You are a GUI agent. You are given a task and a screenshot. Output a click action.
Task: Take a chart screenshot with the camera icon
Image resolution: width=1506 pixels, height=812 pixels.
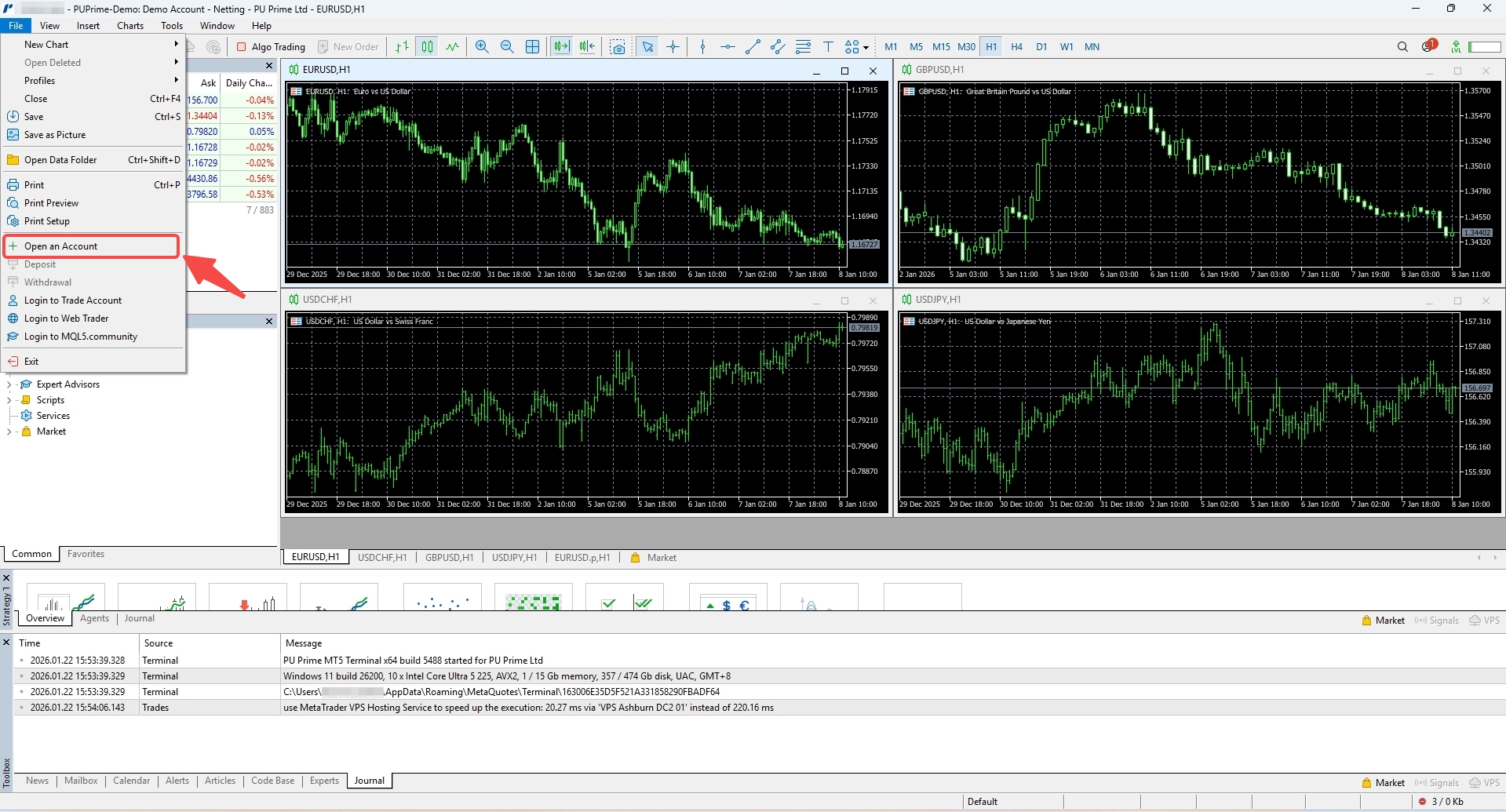(x=618, y=46)
